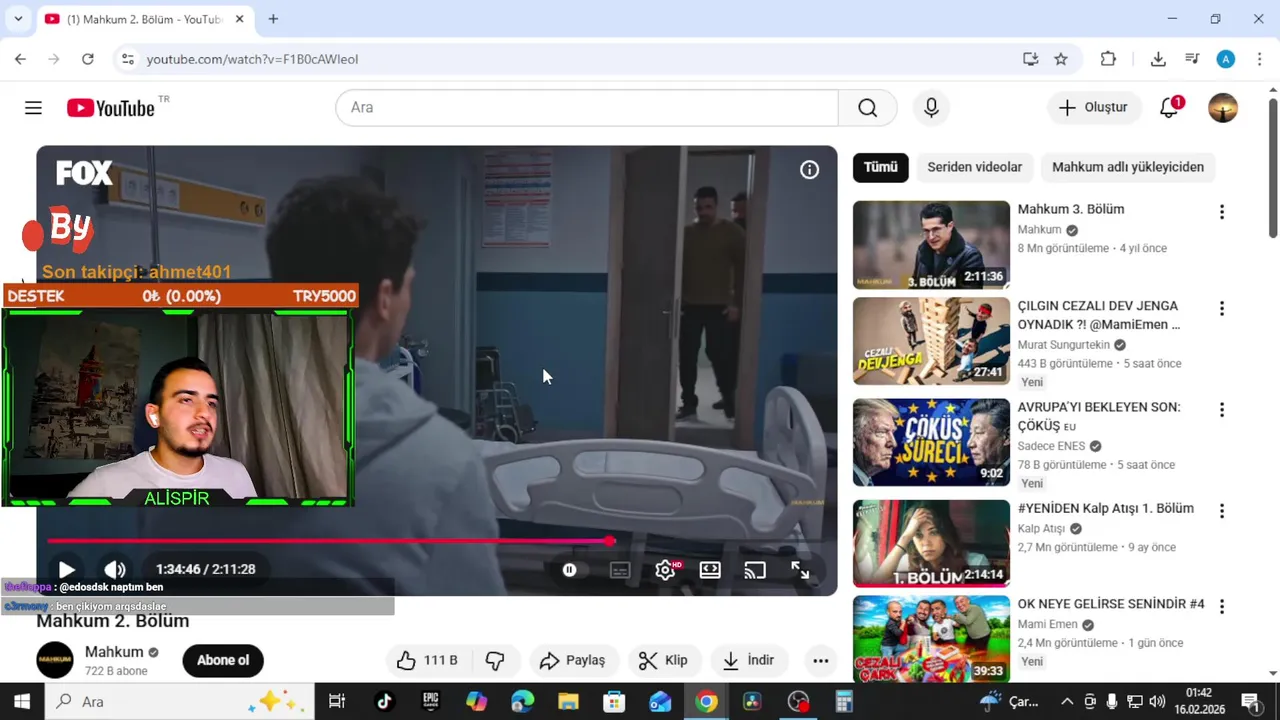Select Mahkum adlı yükleyiciden chip
1280x720 pixels.
(1128, 167)
